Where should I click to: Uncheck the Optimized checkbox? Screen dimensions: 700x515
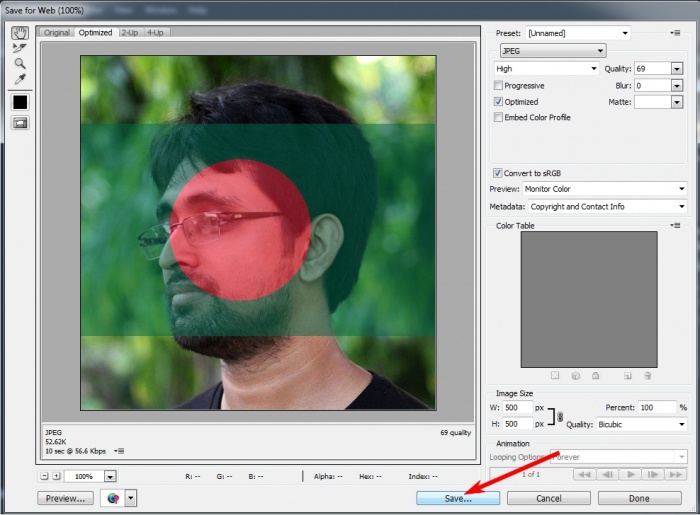pyautogui.click(x=499, y=102)
